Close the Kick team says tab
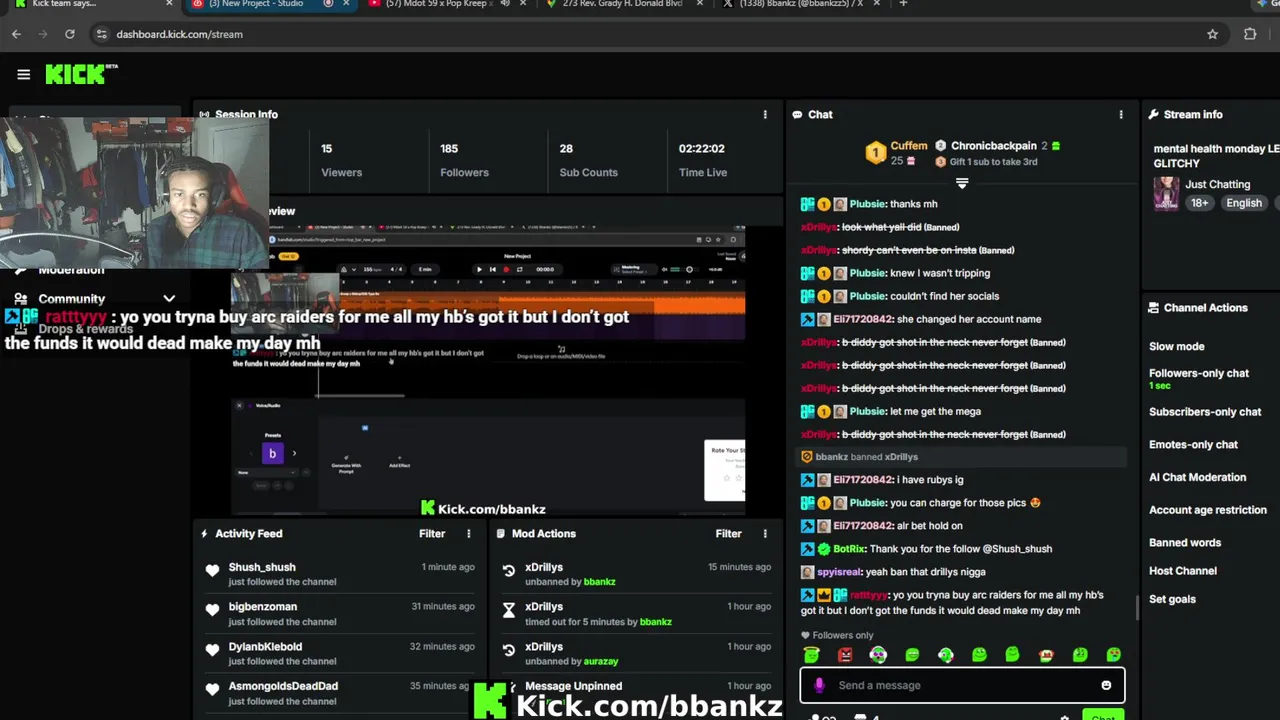Viewport: 1280px width, 720px height. (169, 4)
